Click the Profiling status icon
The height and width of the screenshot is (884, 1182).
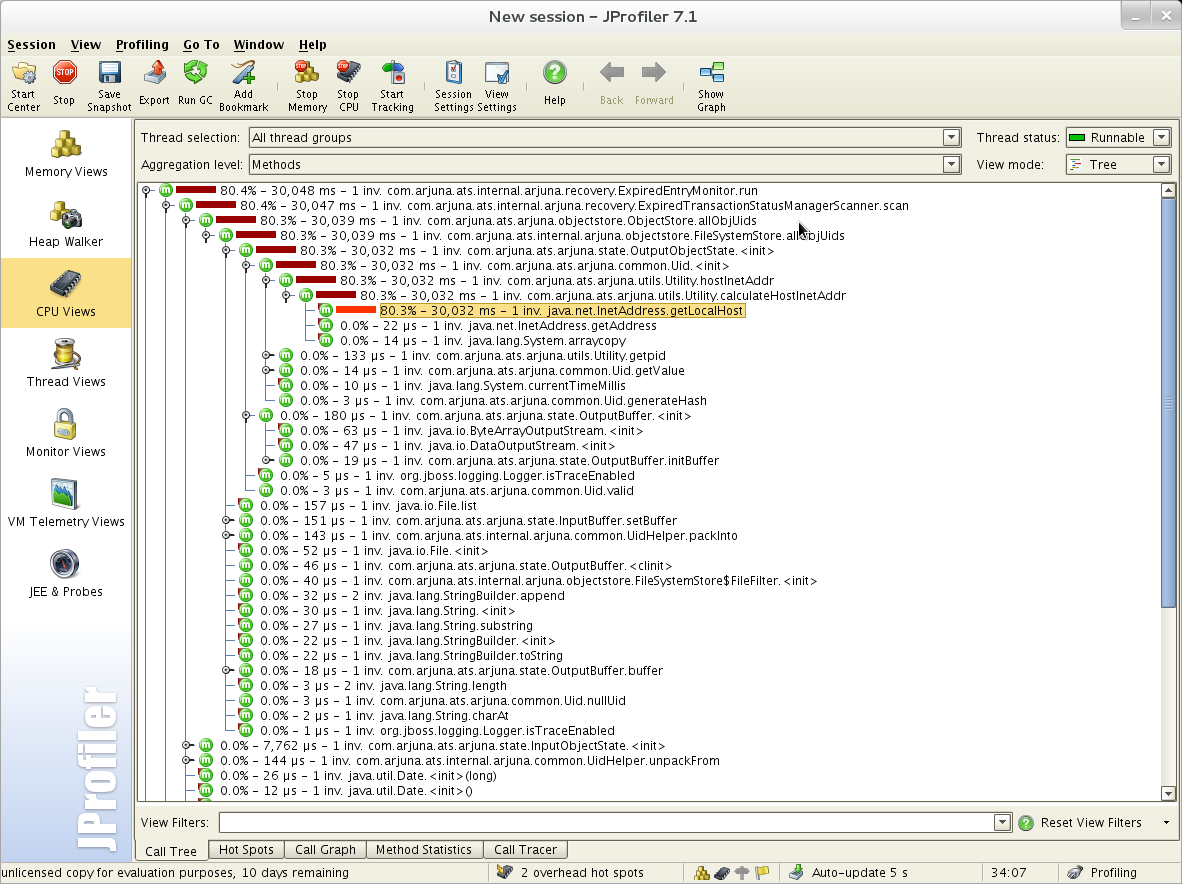[1076, 872]
